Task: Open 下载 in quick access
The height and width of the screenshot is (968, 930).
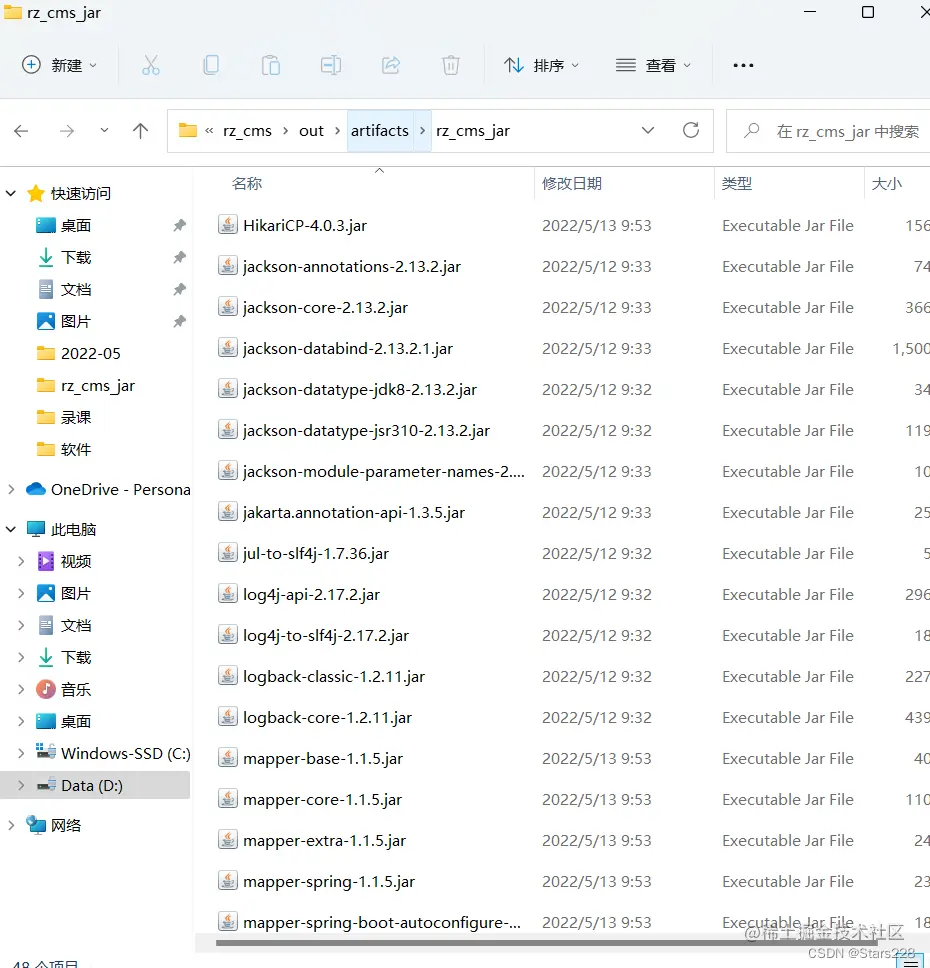Action: [x=76, y=257]
